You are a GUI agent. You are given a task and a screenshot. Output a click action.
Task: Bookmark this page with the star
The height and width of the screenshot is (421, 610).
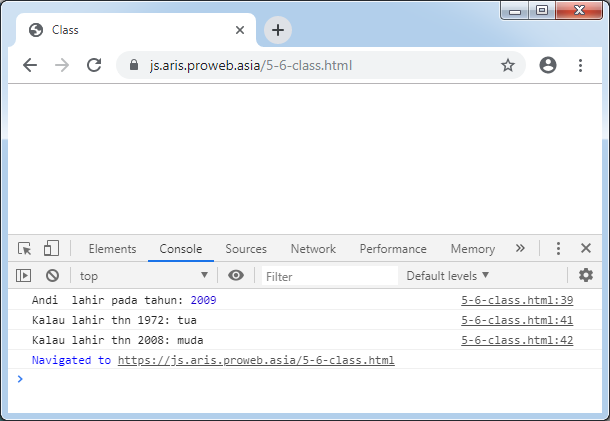[507, 65]
